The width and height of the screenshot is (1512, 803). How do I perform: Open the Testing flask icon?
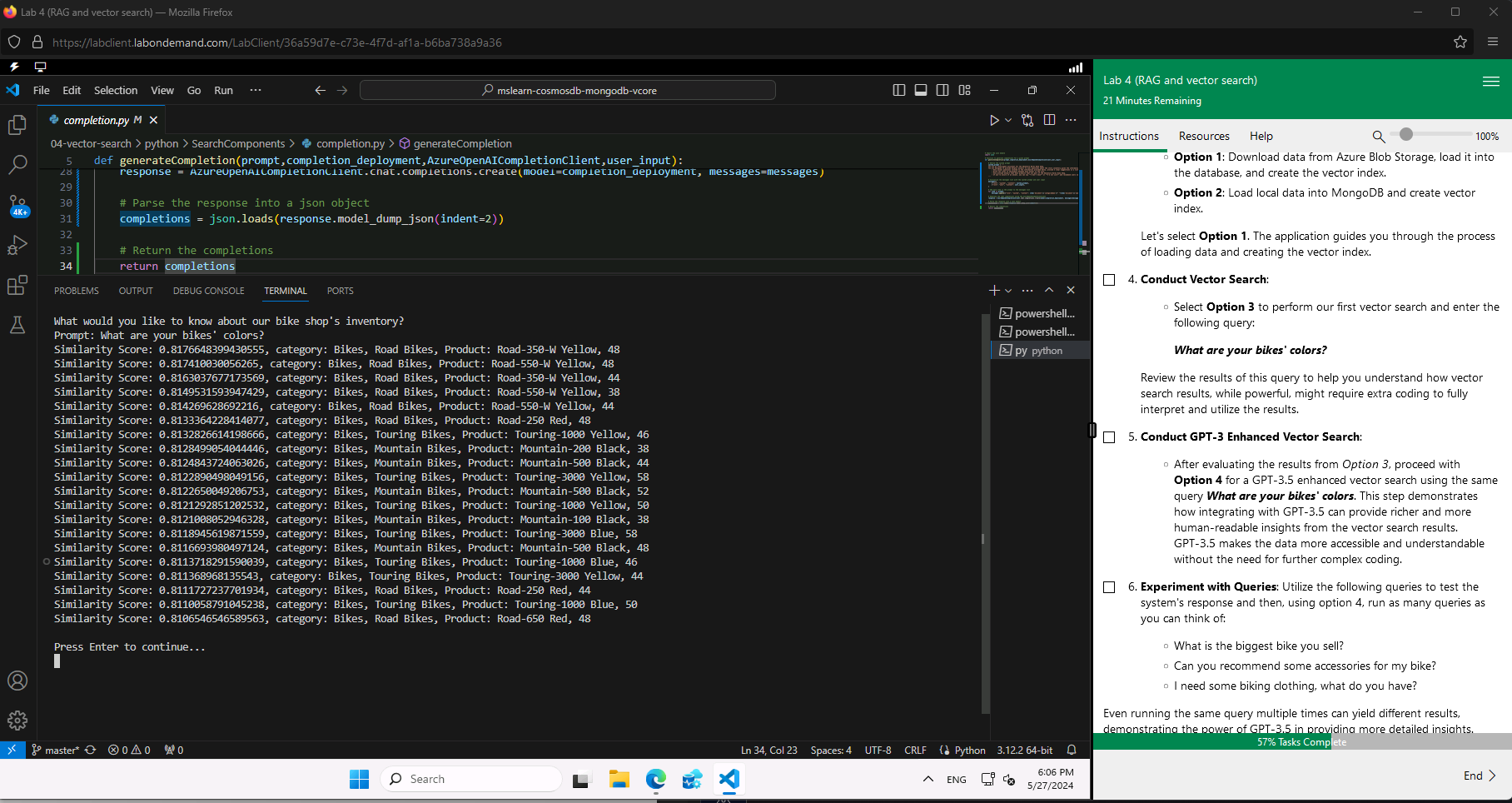[x=17, y=325]
